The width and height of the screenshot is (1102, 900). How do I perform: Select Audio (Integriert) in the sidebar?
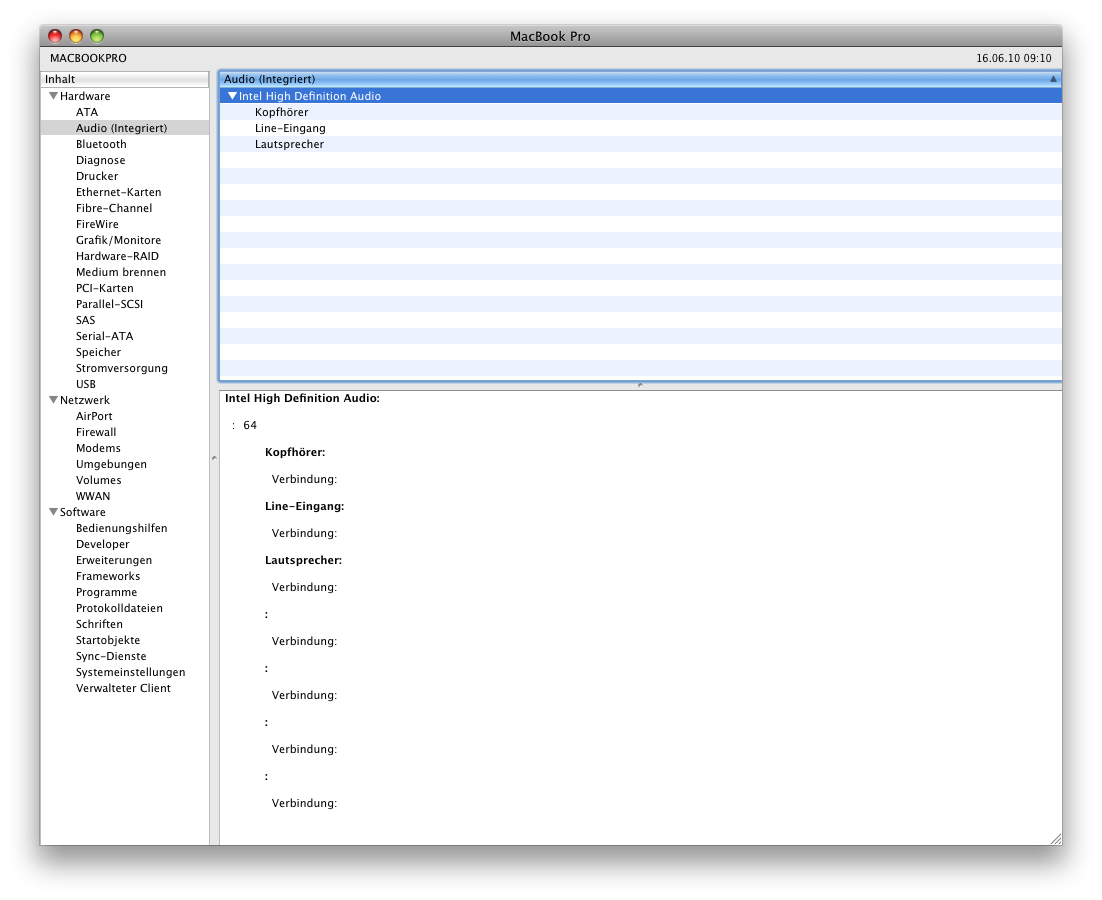tap(122, 128)
